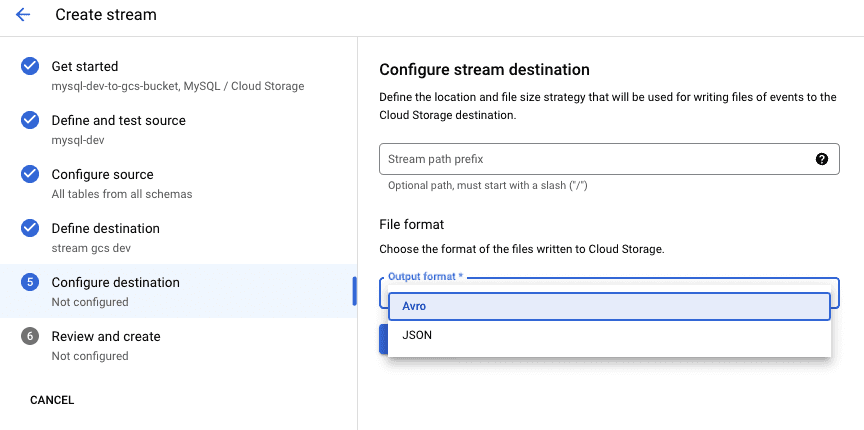This screenshot has height=430, width=864.
Task: Click the Configure source checkmark icon
Action: coord(30,174)
